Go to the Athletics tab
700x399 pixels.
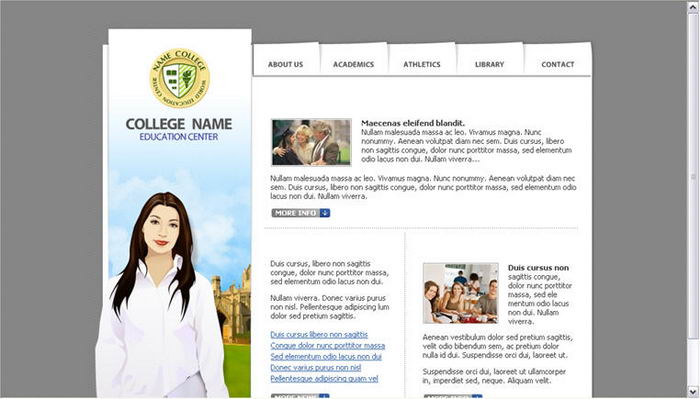pyautogui.click(x=422, y=64)
